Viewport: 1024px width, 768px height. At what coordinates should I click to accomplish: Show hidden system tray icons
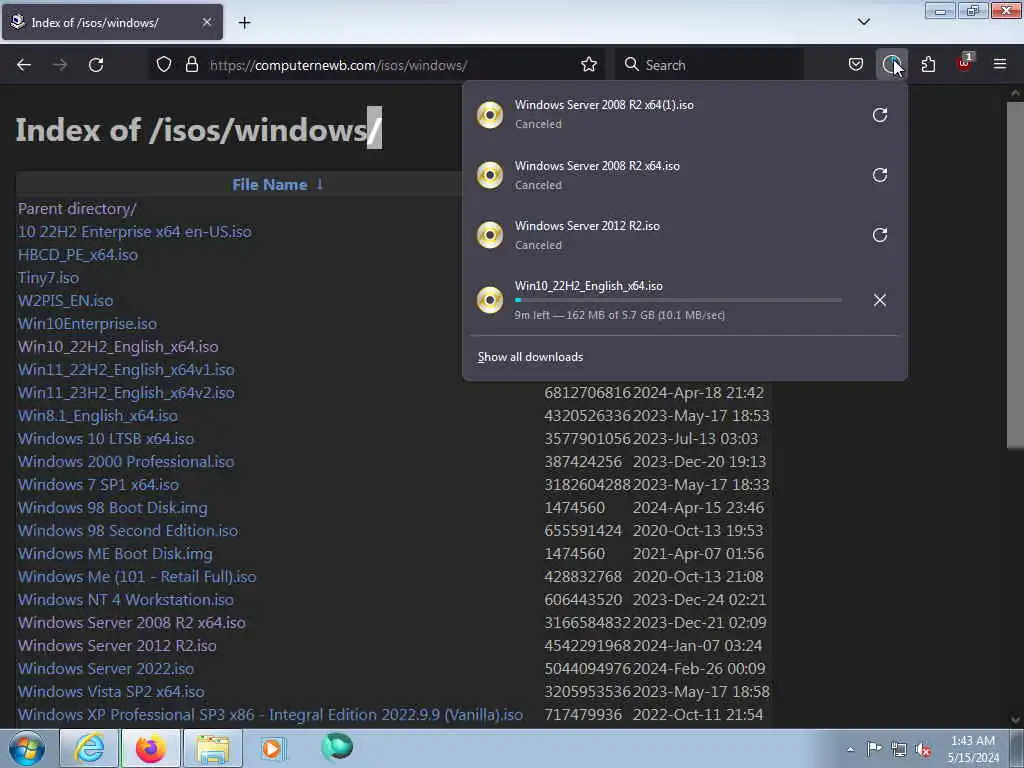[x=850, y=749]
